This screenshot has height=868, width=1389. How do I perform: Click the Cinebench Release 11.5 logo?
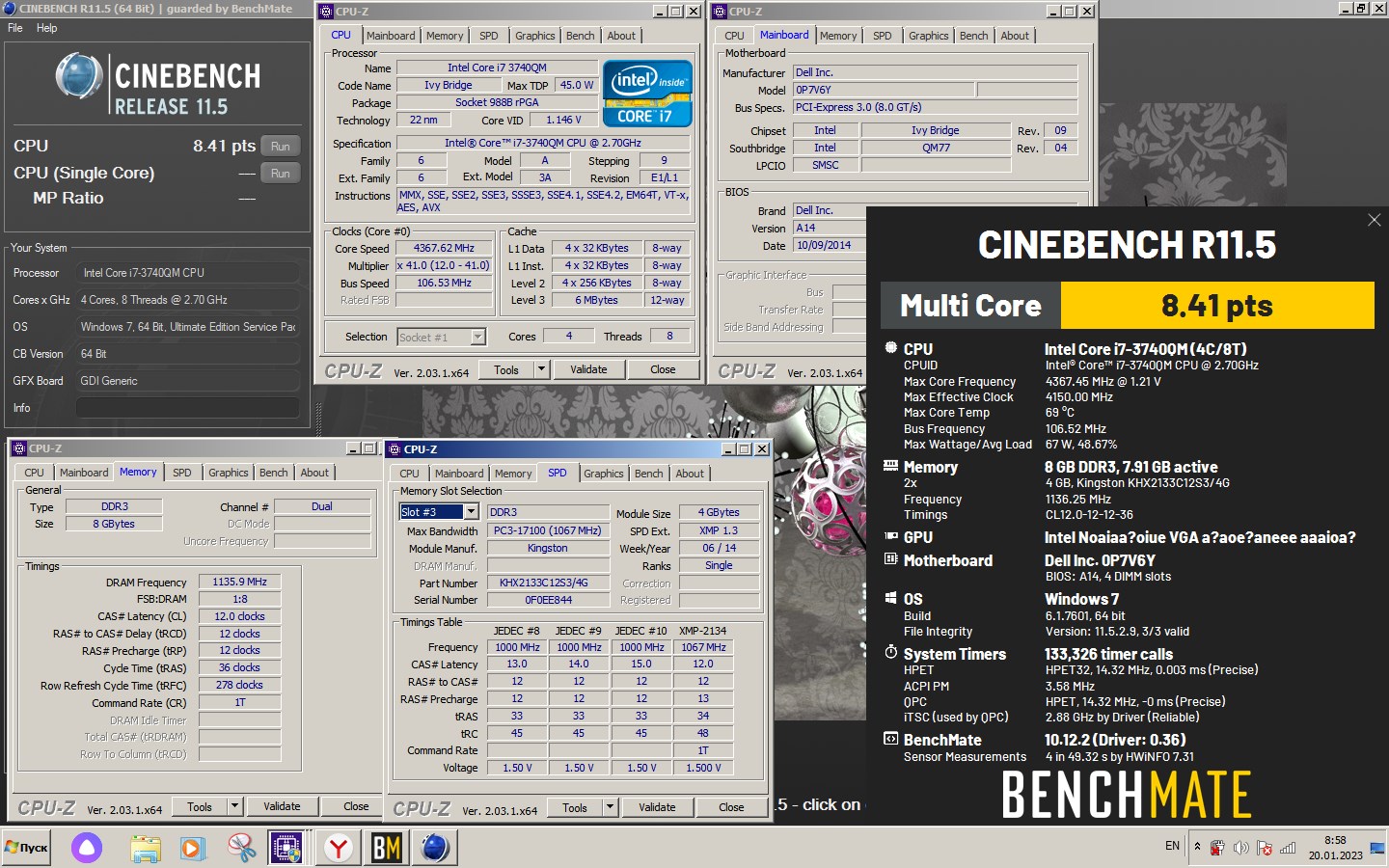coord(157,84)
